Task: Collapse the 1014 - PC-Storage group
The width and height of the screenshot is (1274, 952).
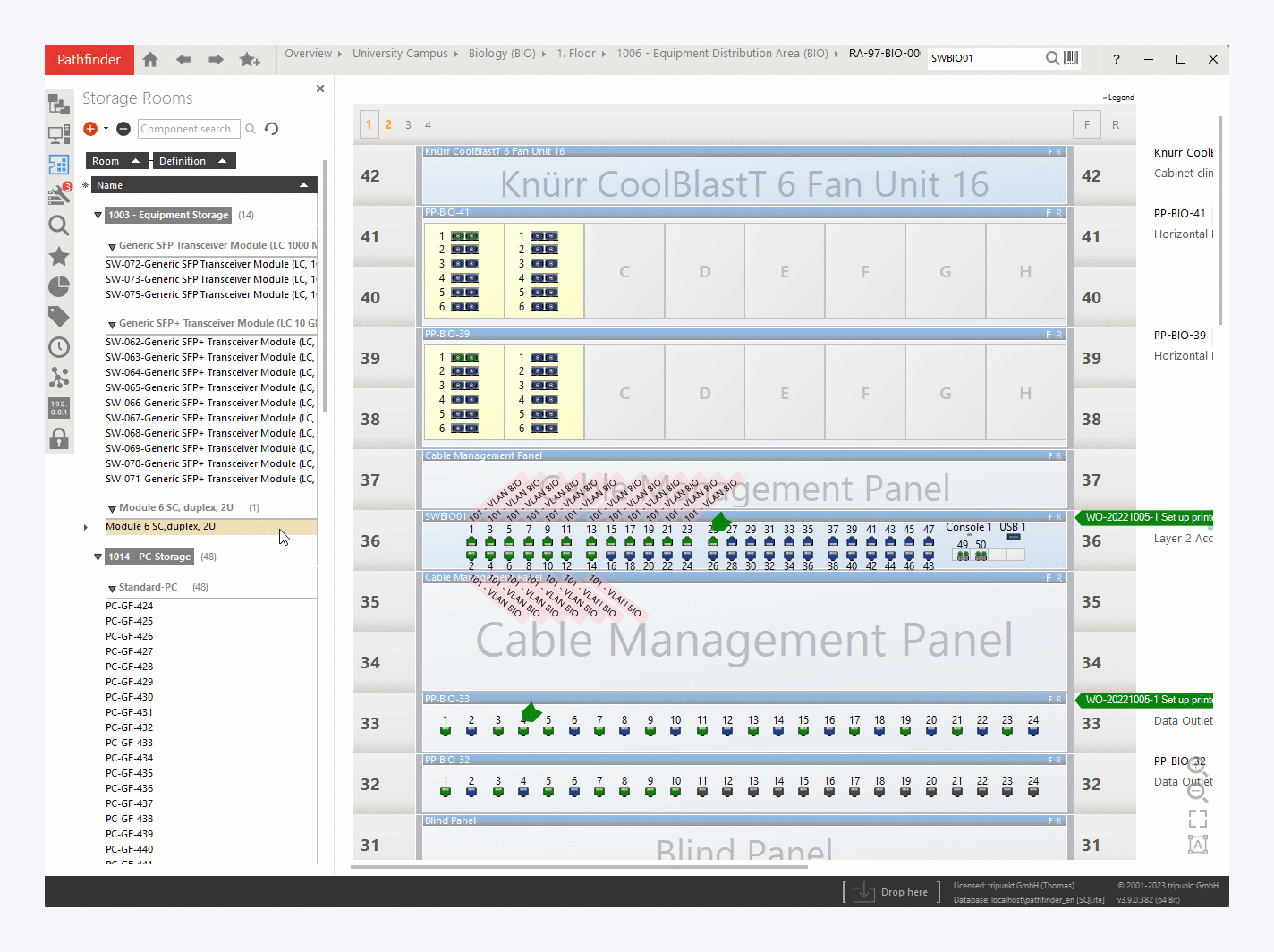Action: [98, 557]
